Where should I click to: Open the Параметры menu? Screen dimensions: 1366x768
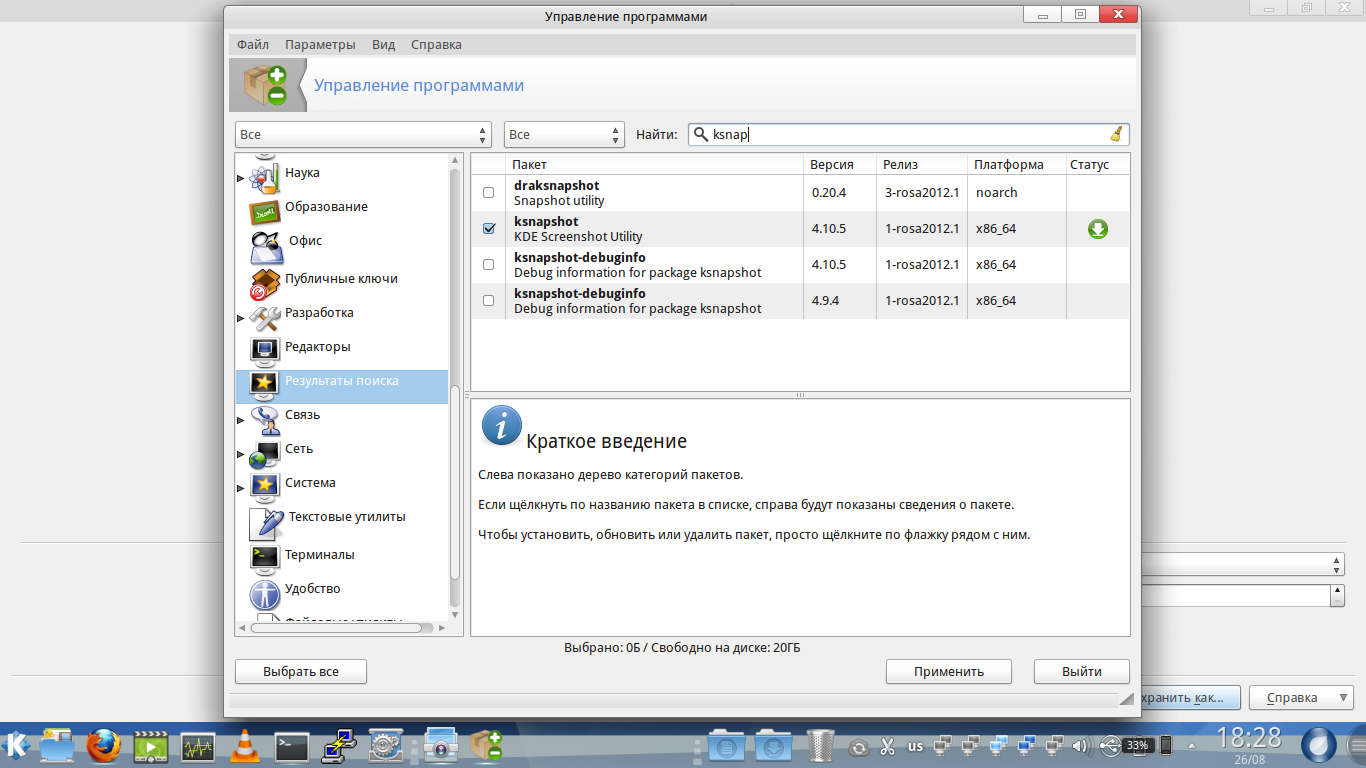point(320,45)
